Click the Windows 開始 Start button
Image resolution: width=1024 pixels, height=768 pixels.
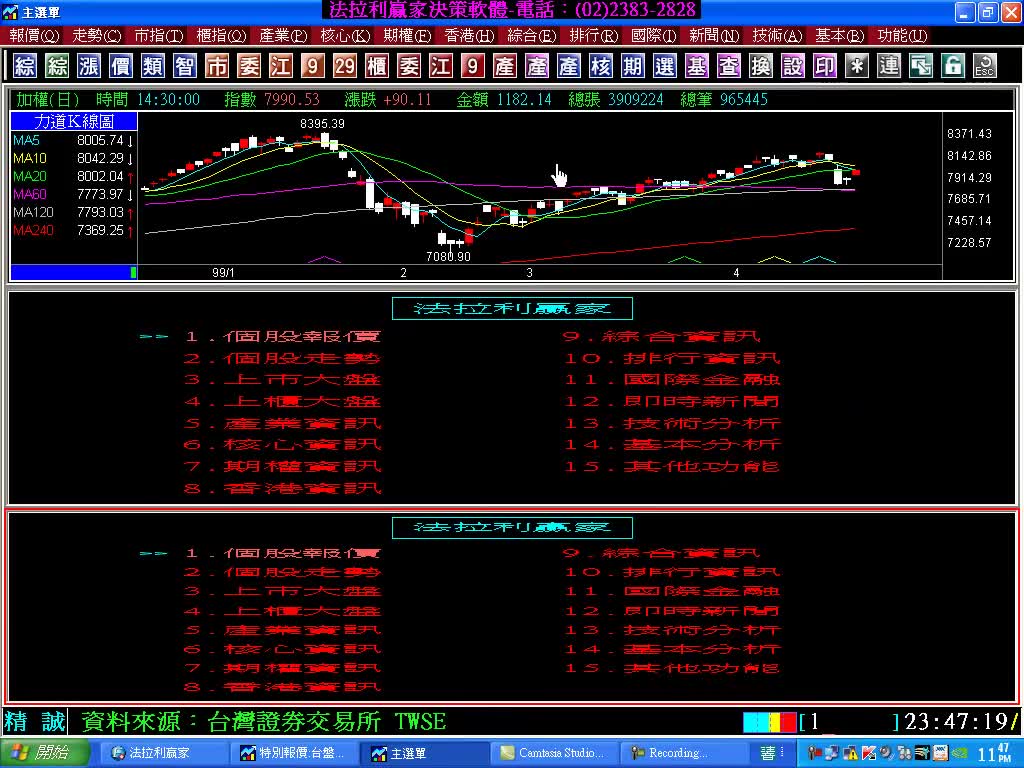click(44, 753)
